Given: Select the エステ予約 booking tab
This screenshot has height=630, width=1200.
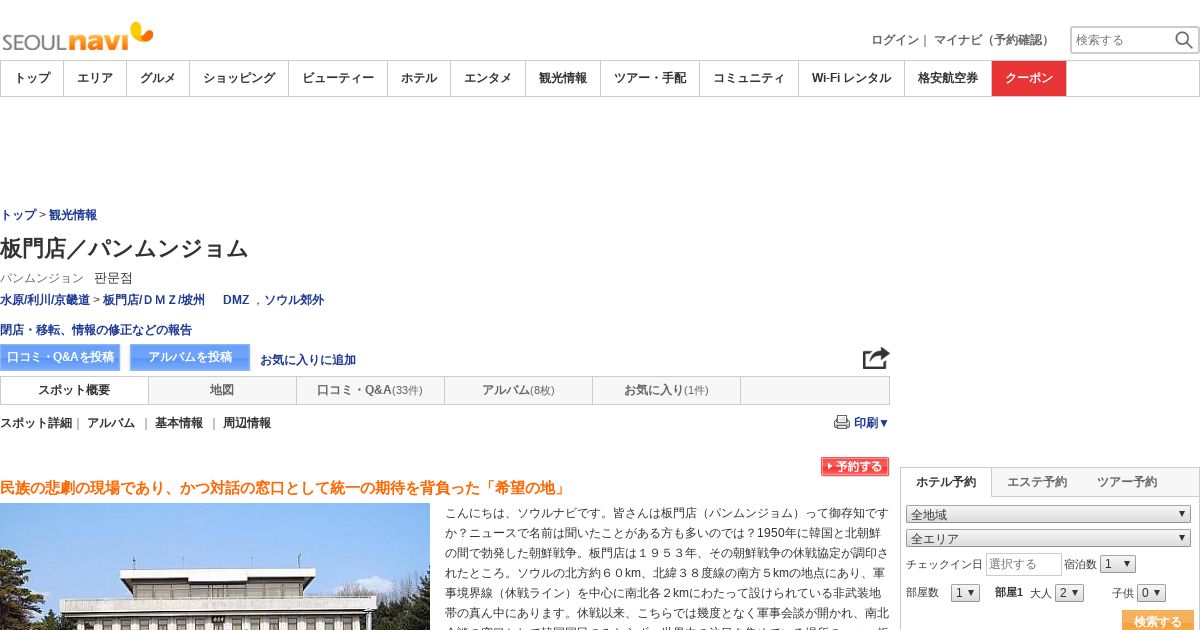Looking at the screenshot, I should coord(1037,482).
